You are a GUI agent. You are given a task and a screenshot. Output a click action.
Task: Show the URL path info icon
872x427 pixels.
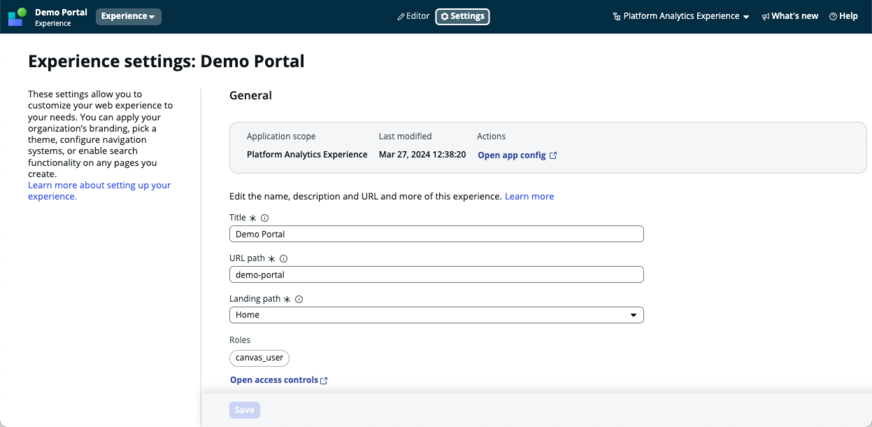coord(284,259)
